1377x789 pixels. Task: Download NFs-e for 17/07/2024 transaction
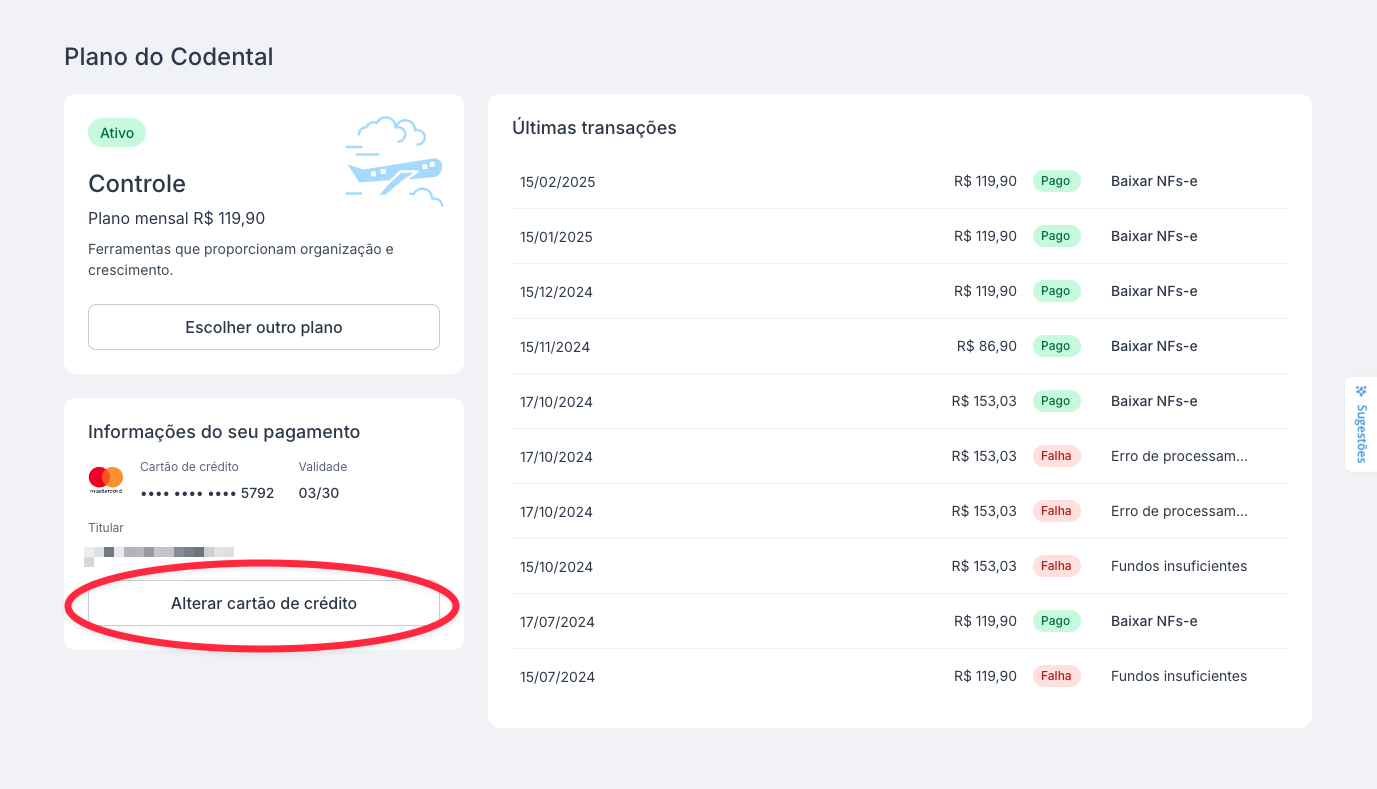[1153, 621]
